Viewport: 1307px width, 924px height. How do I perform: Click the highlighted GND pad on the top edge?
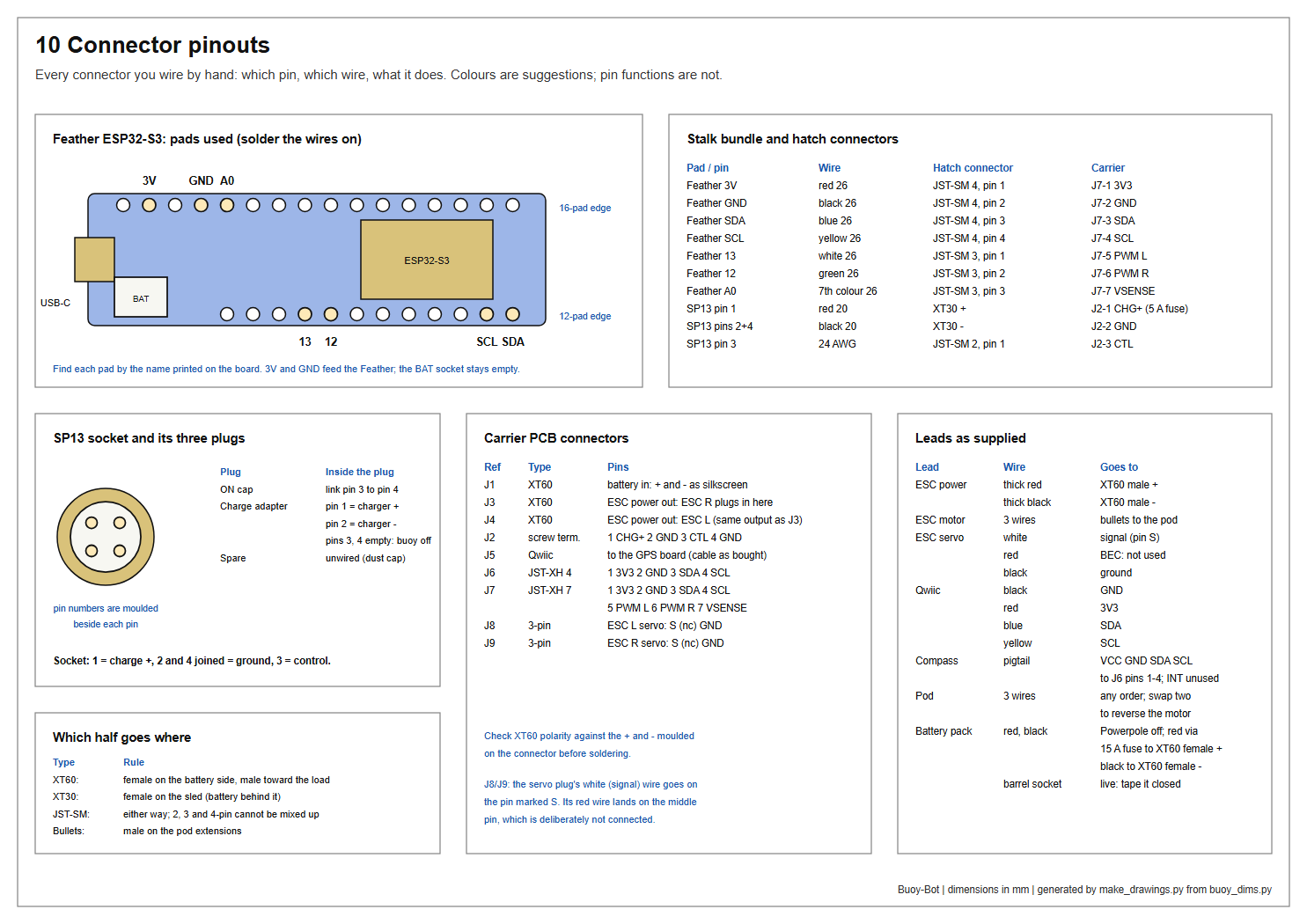(x=202, y=205)
